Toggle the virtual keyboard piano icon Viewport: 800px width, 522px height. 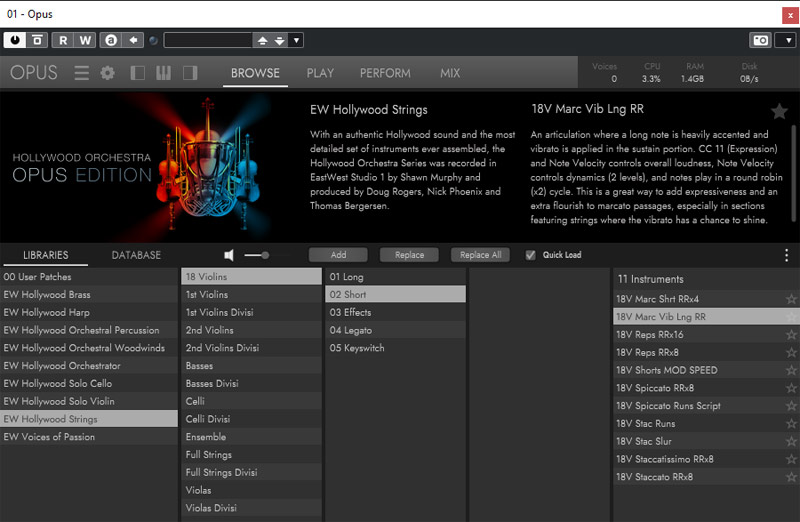point(163,73)
